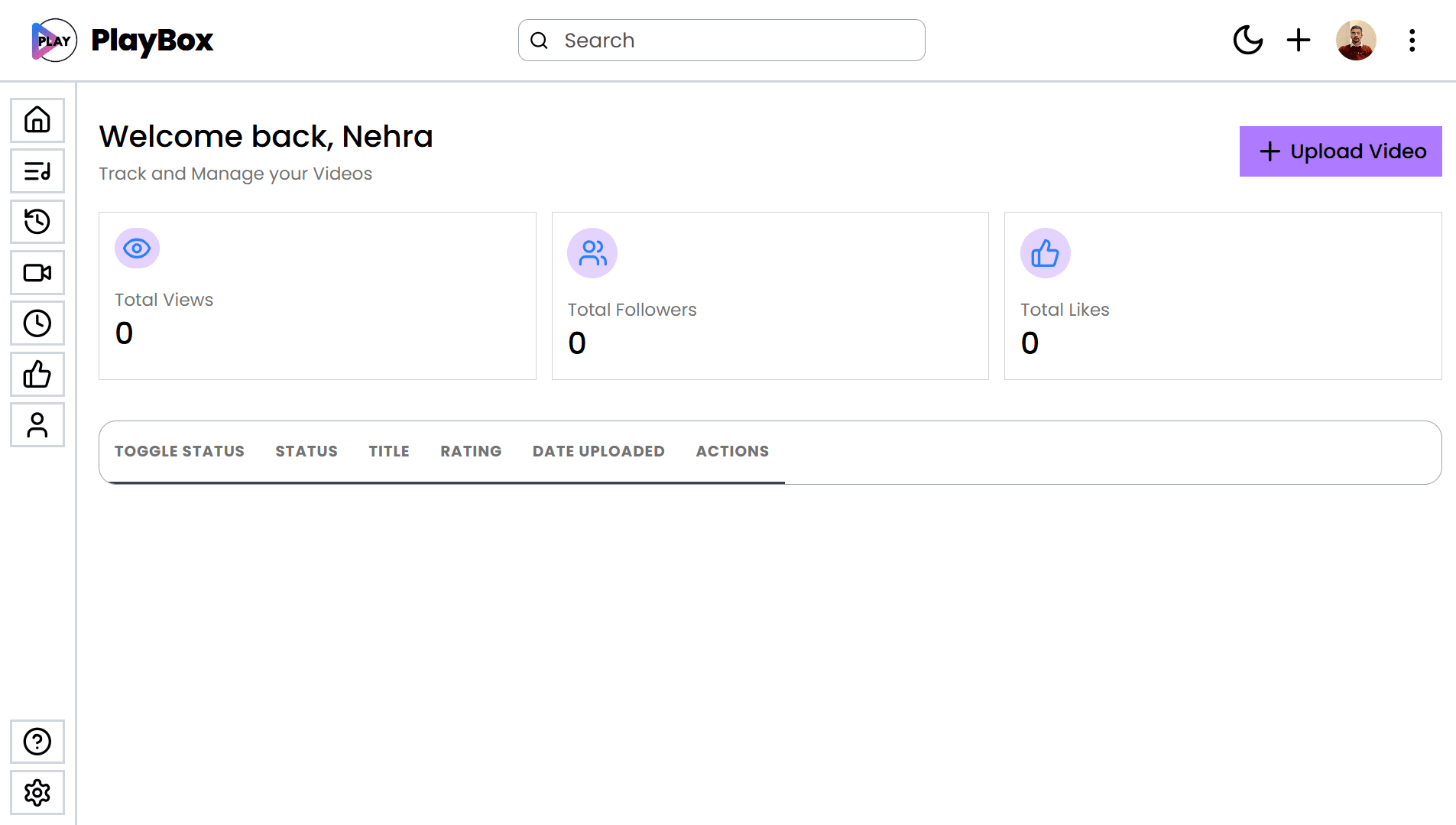Click the plus create icon in header

1299,40
